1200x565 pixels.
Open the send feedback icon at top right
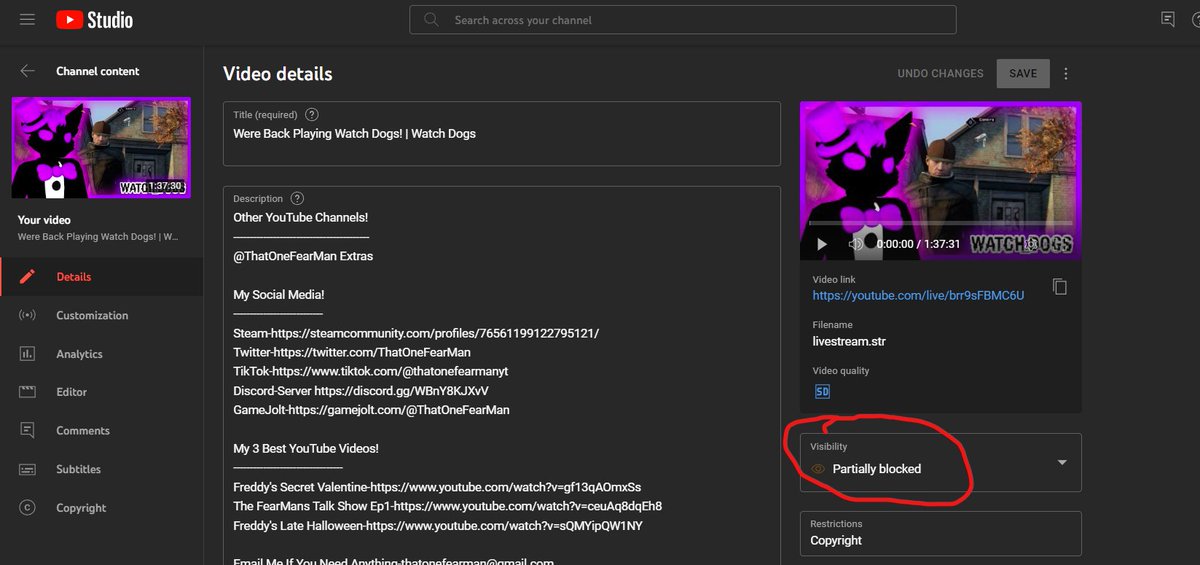coord(1168,19)
